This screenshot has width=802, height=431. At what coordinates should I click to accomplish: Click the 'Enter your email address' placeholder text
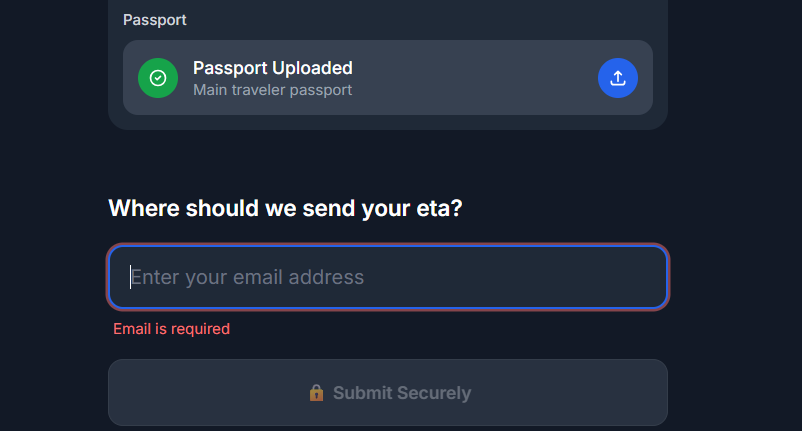coord(248,277)
